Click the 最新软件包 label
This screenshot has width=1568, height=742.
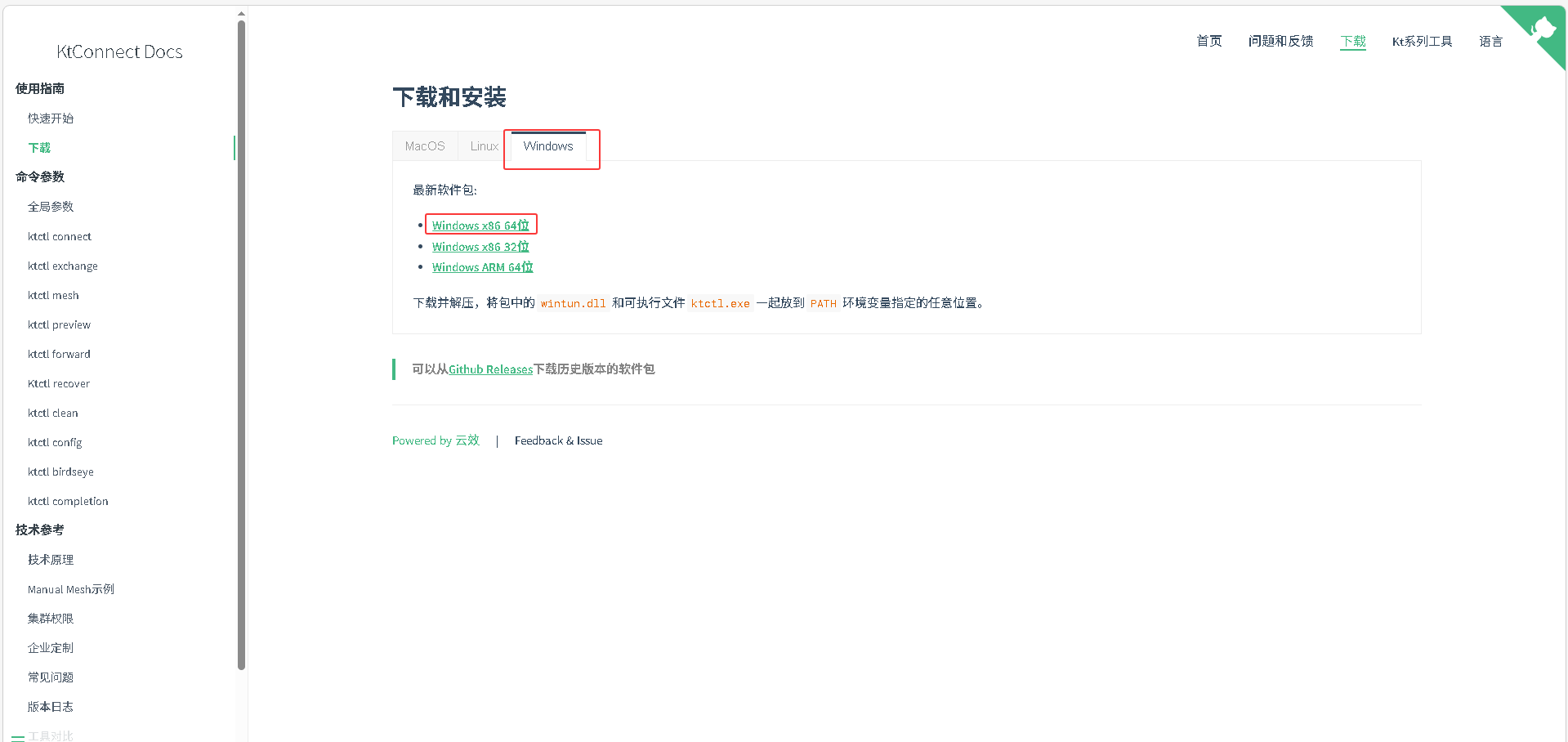444,190
